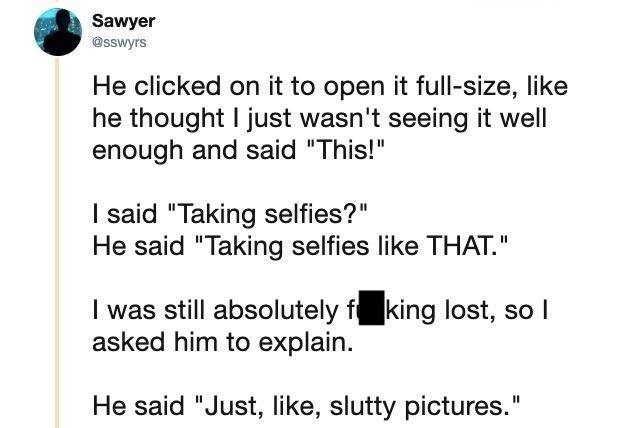Select the final line "He said Just, like"
Image resolution: width=623 pixels, height=428 pixels.
point(306,407)
